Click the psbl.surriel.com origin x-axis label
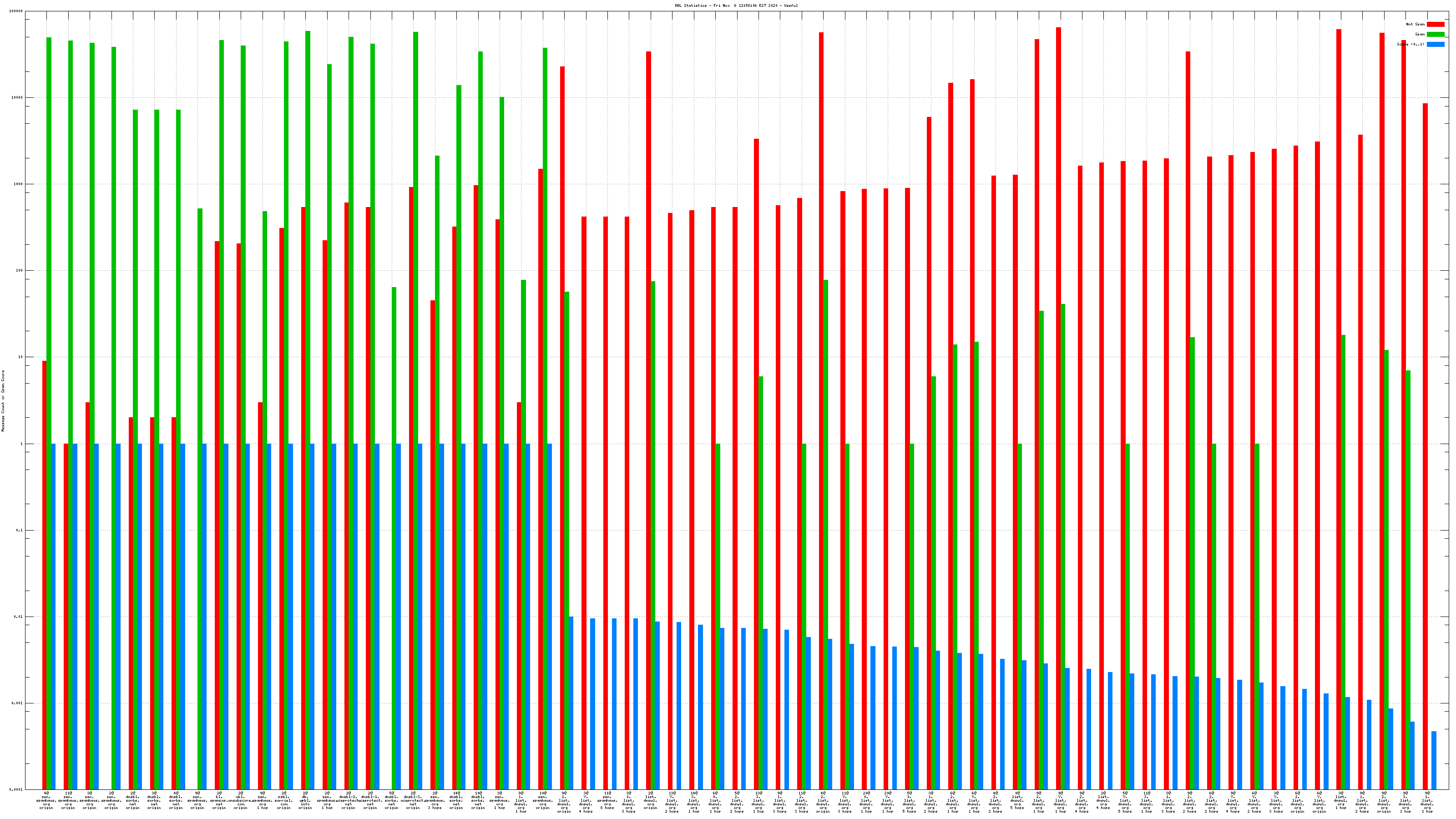The width and height of the screenshot is (1456, 819). (x=284, y=800)
